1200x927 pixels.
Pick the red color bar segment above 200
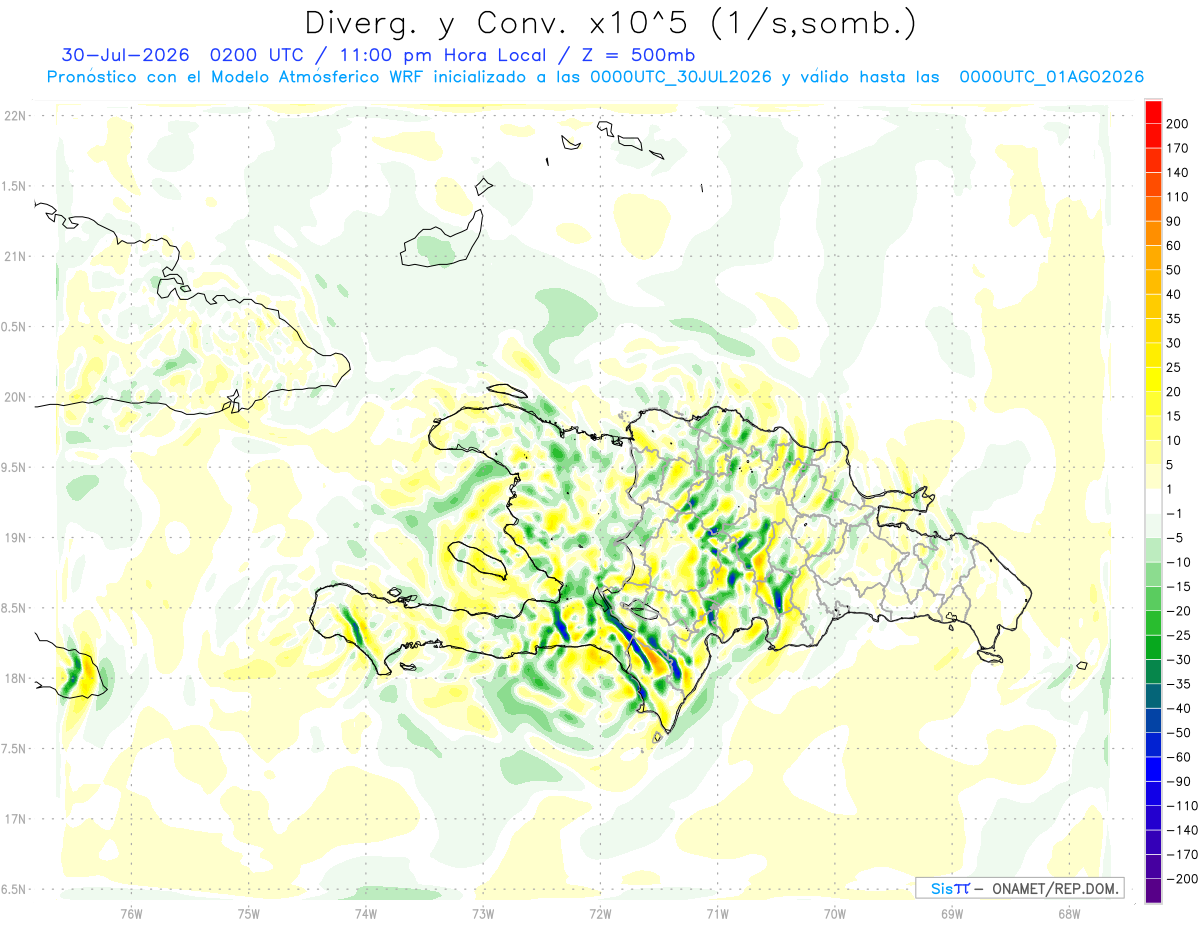click(1153, 112)
